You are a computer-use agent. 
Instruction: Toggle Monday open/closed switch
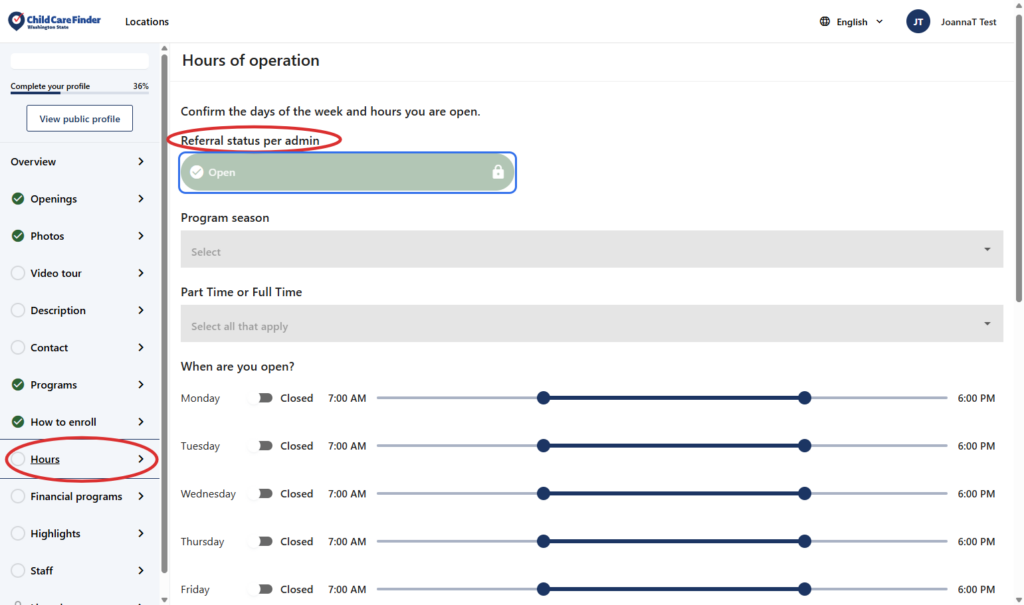coord(264,398)
